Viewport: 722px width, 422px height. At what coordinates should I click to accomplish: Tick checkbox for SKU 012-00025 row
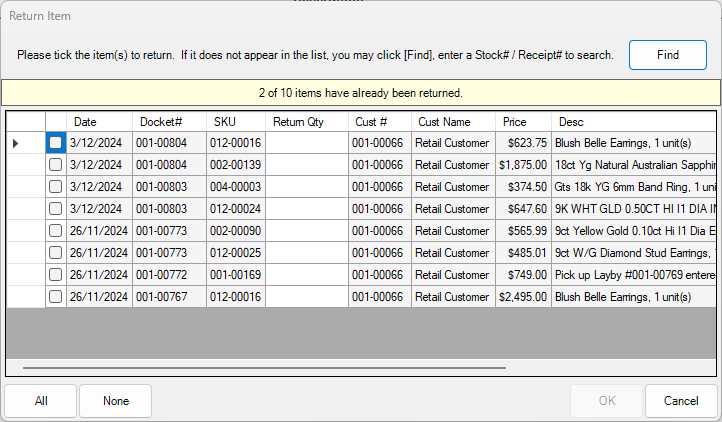pos(56,253)
